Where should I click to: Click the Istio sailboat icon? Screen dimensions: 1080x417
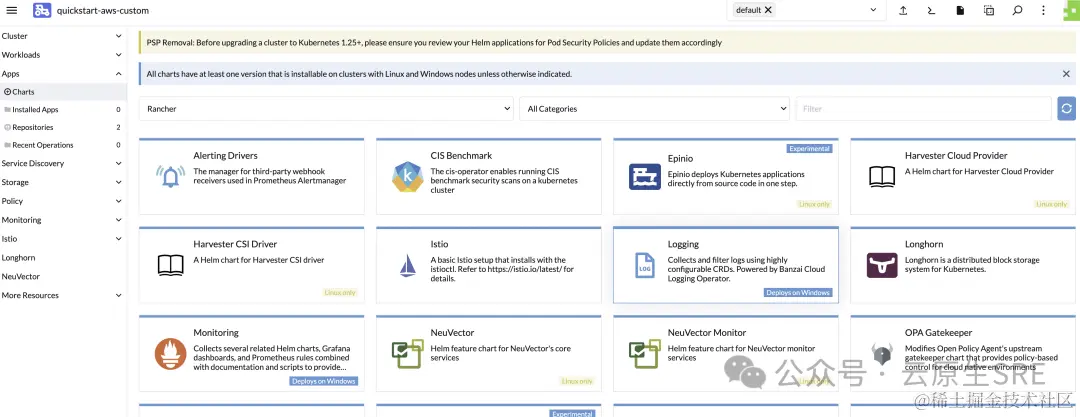point(408,265)
